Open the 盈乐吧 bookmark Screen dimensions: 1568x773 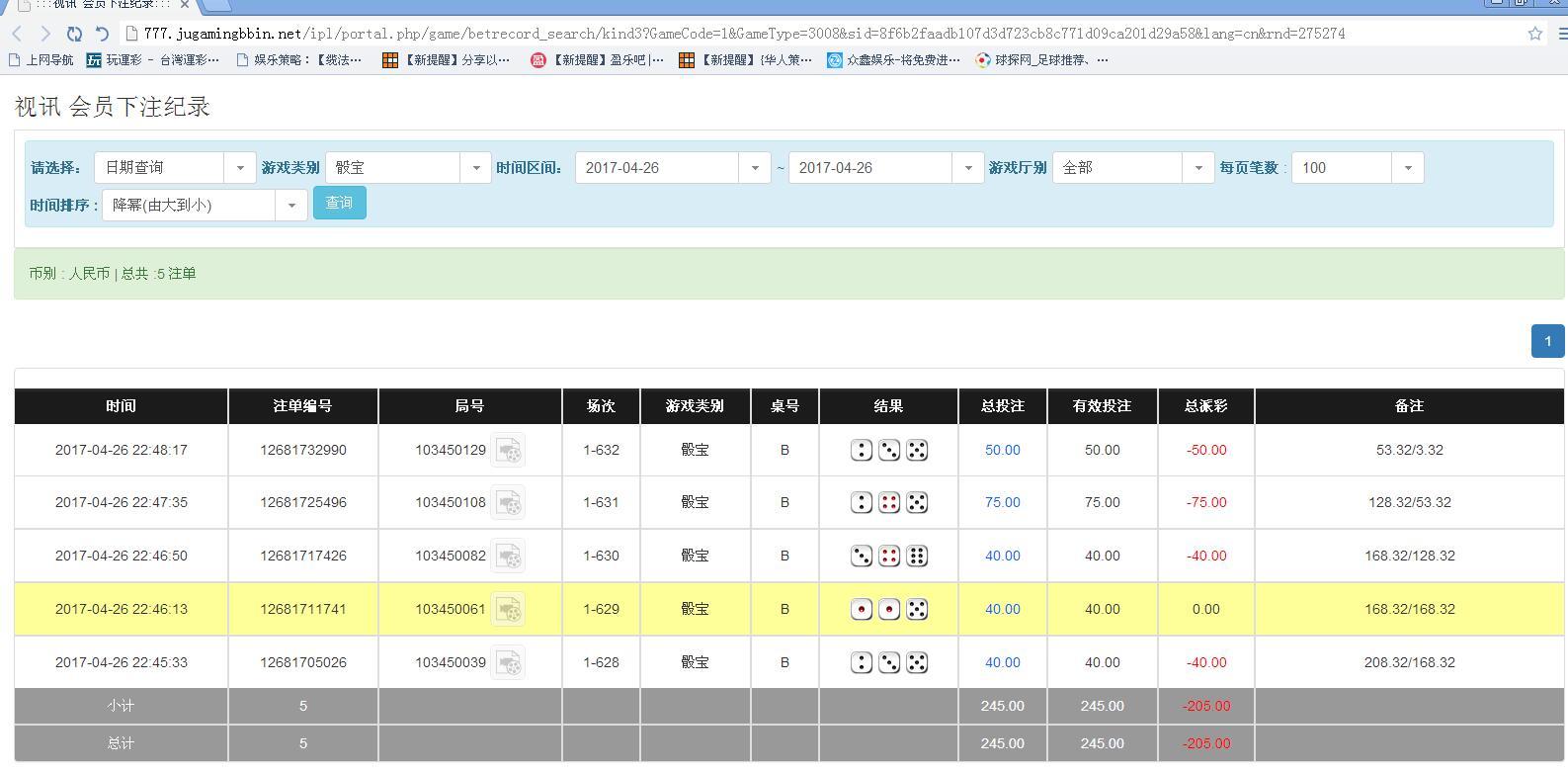[597, 60]
